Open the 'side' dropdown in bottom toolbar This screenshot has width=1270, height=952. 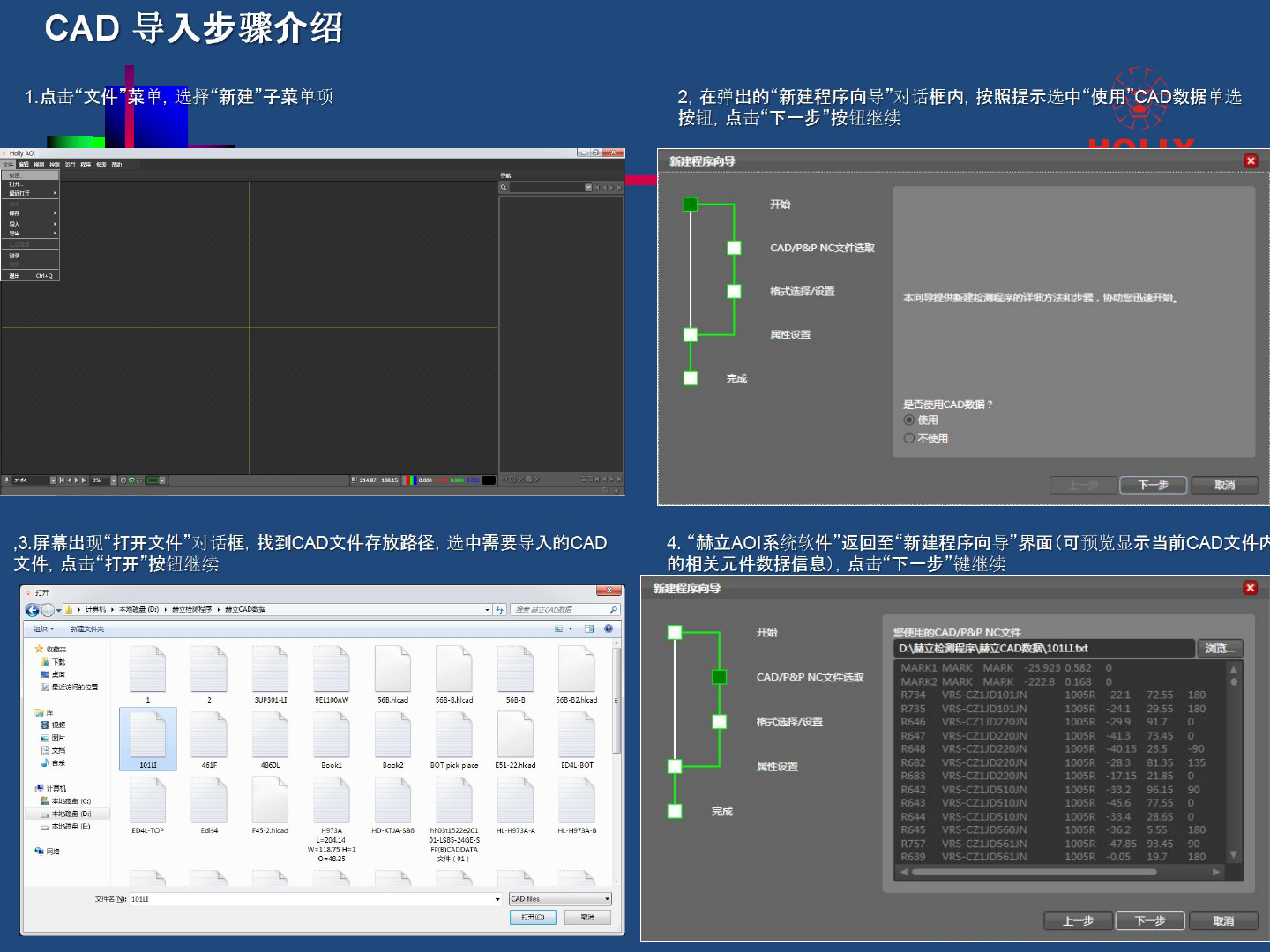[53, 480]
